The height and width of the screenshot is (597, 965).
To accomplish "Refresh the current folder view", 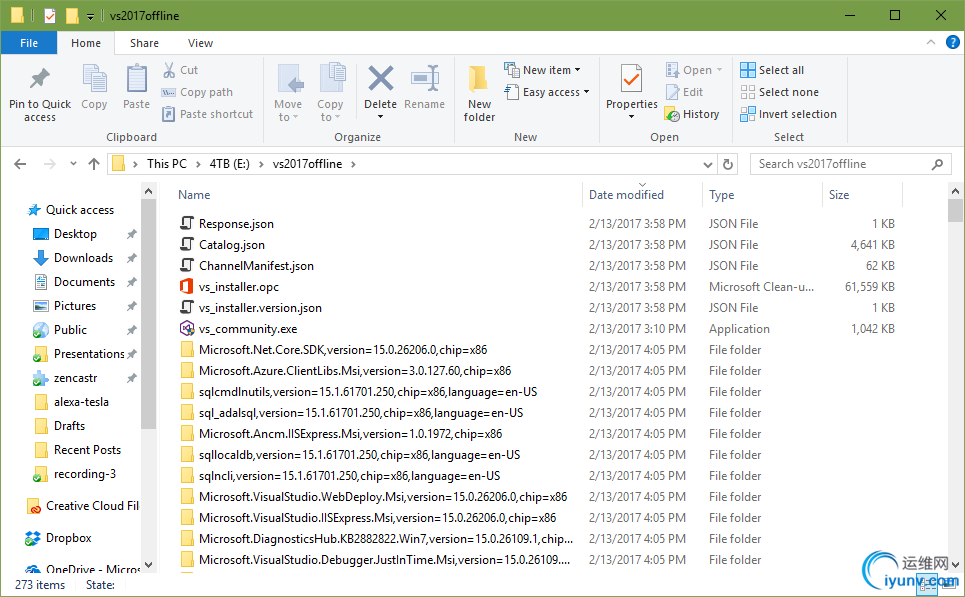I will (727, 164).
